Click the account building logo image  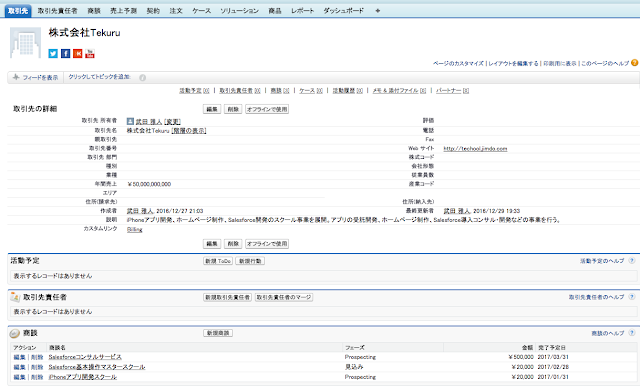25,42
